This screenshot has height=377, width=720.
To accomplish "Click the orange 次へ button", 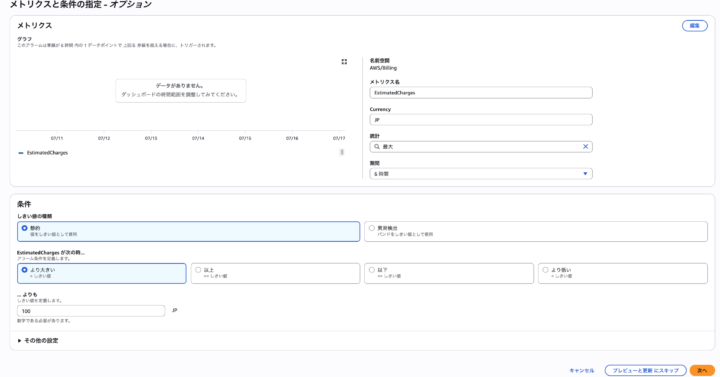I will tap(702, 371).
